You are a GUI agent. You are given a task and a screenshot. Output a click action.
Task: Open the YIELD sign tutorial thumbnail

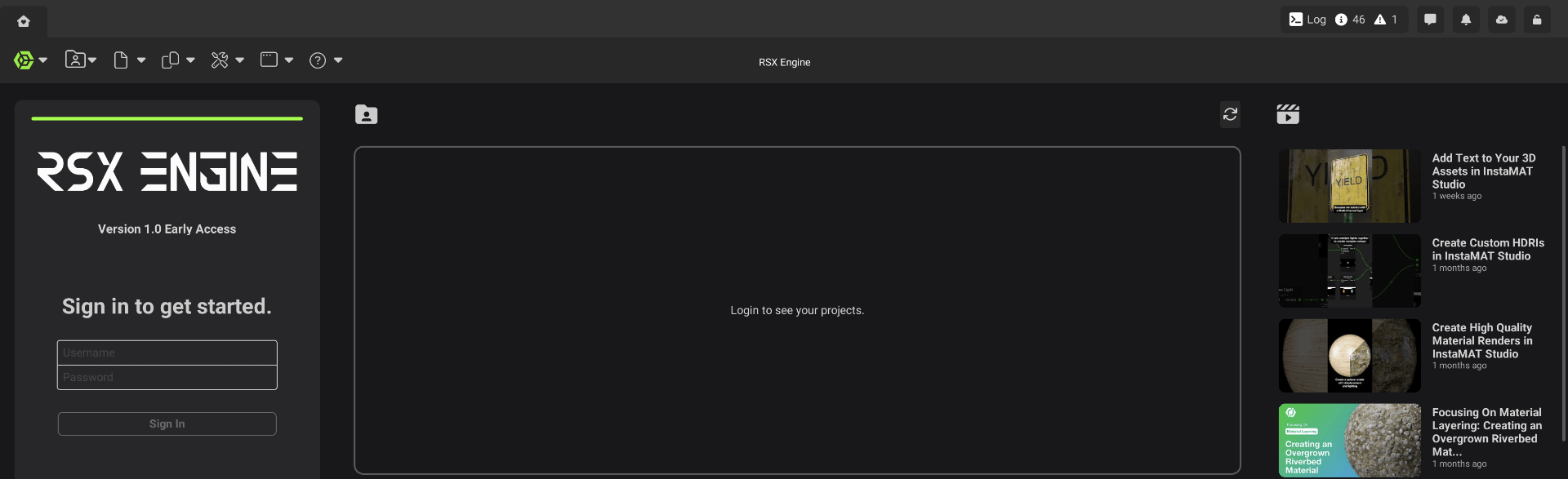pos(1350,186)
